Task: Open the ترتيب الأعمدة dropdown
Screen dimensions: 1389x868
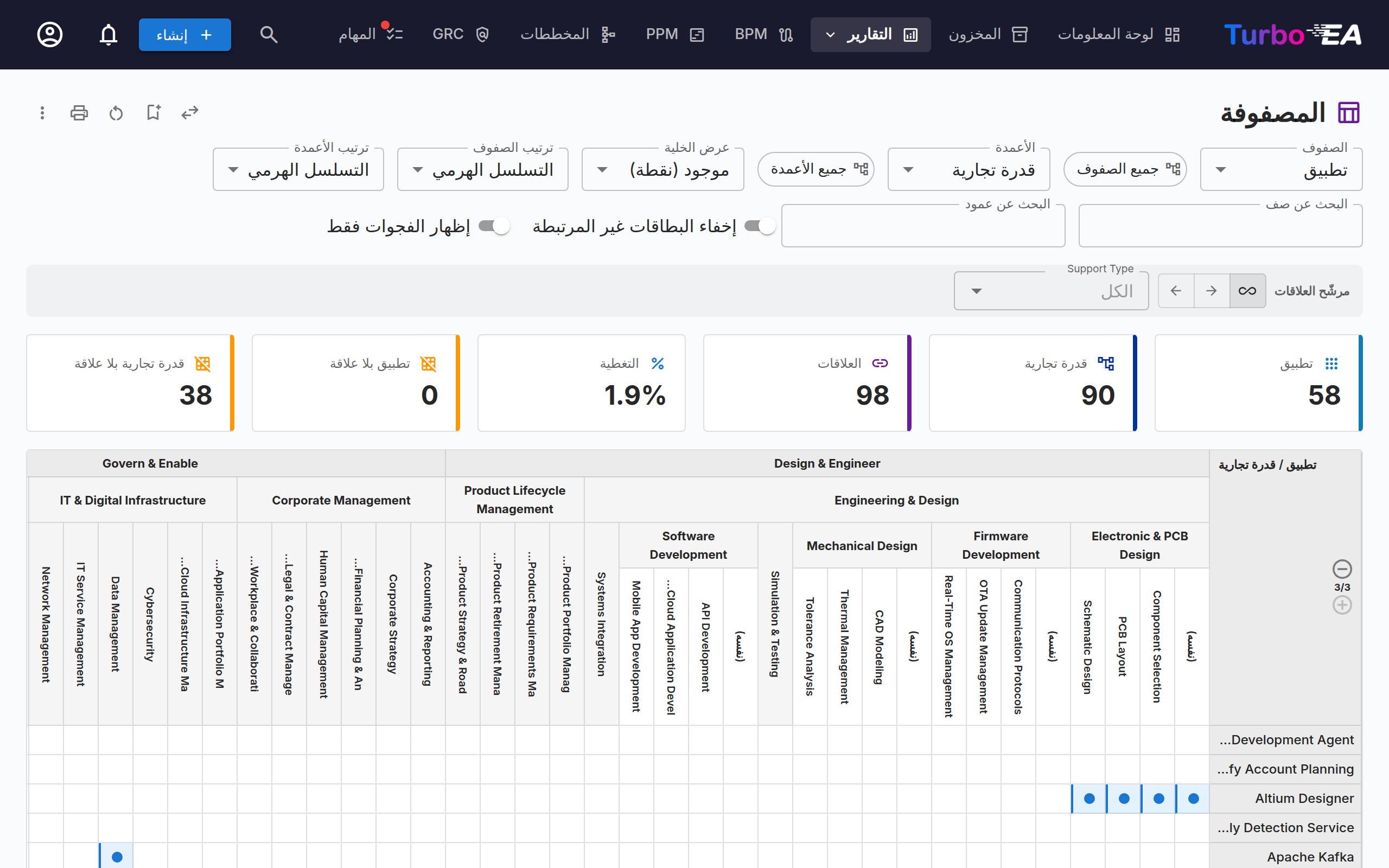Action: 298,170
